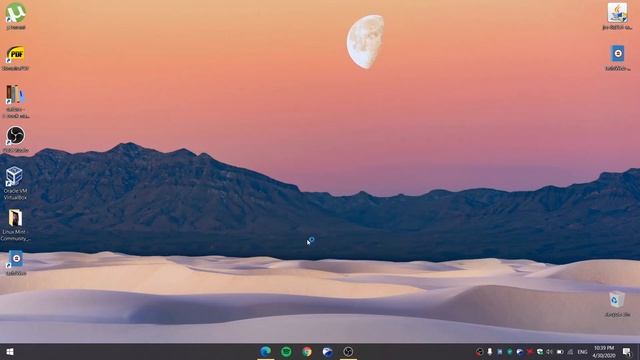Select the blue shortcut icon below Linux Mint

[x=16, y=263]
